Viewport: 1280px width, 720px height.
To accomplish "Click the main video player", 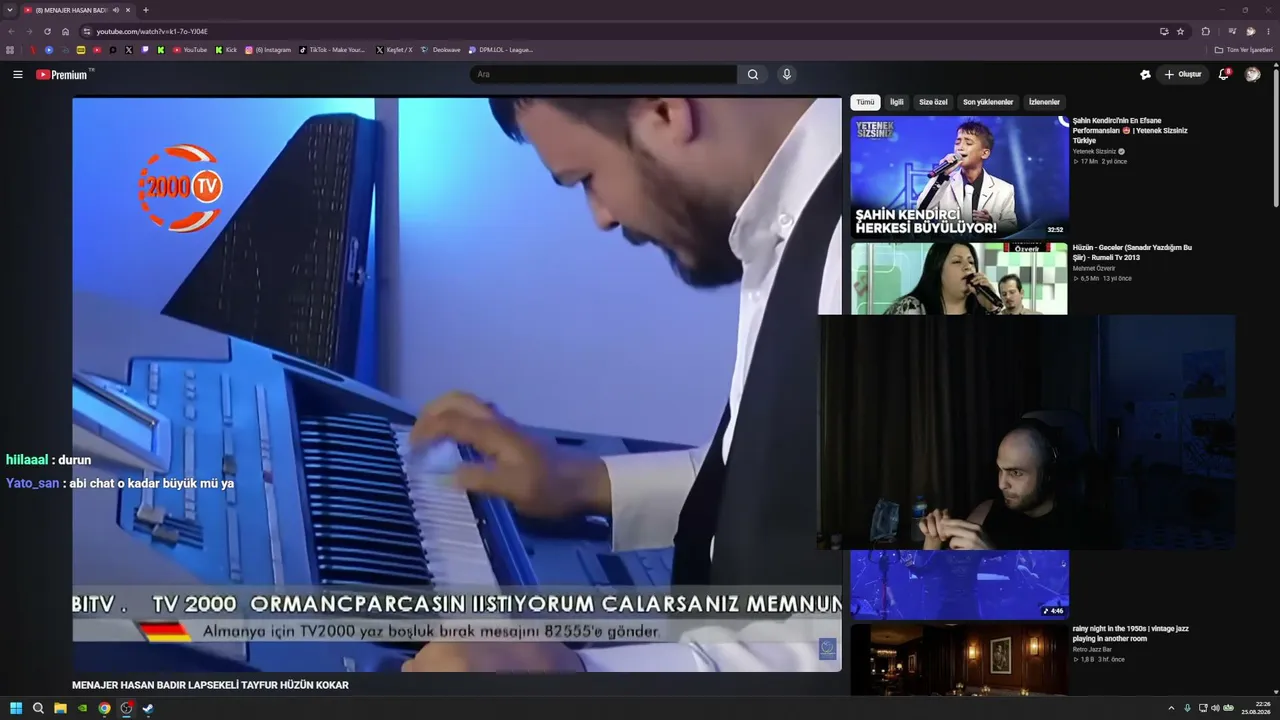I will tap(457, 384).
